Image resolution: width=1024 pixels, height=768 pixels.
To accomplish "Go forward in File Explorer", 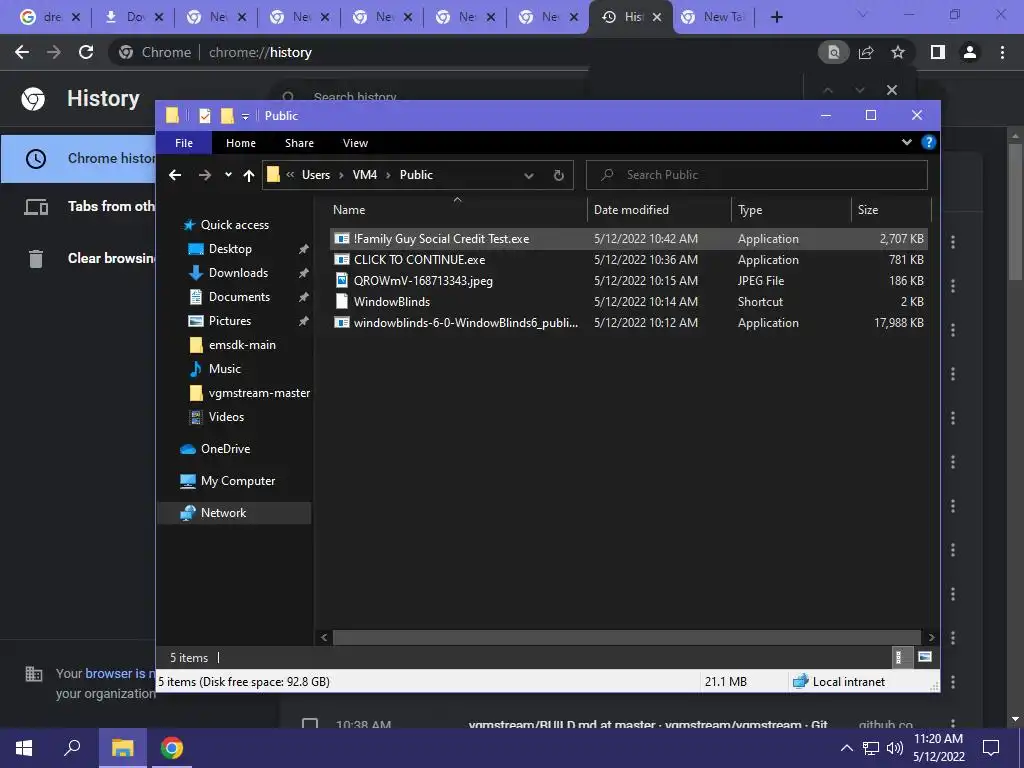I will point(205,175).
